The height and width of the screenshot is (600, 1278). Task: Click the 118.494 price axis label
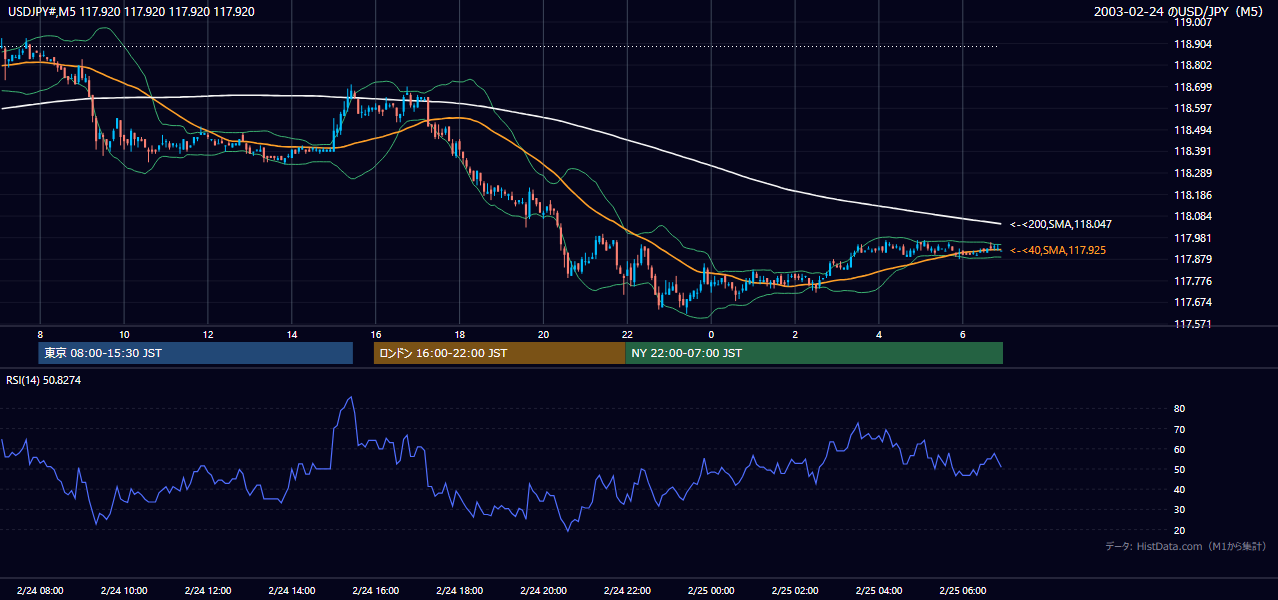pos(1193,130)
